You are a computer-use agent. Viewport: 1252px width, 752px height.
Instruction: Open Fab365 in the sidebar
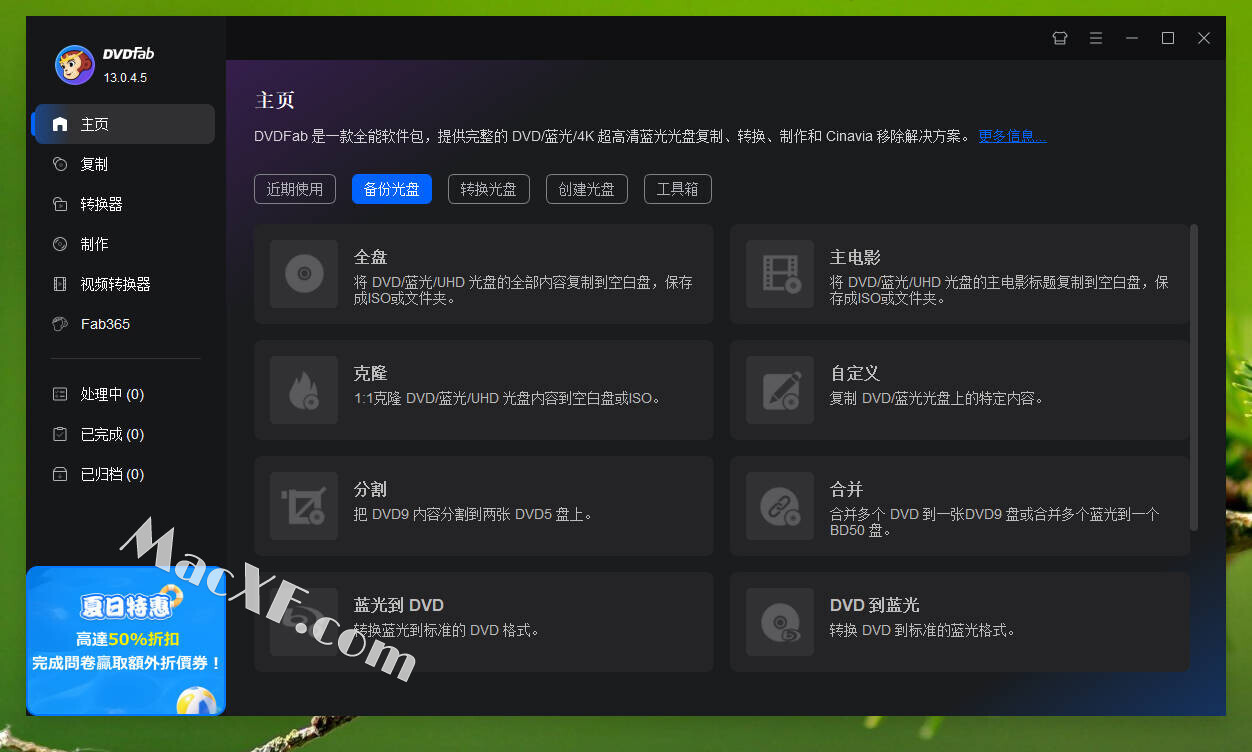click(x=123, y=324)
